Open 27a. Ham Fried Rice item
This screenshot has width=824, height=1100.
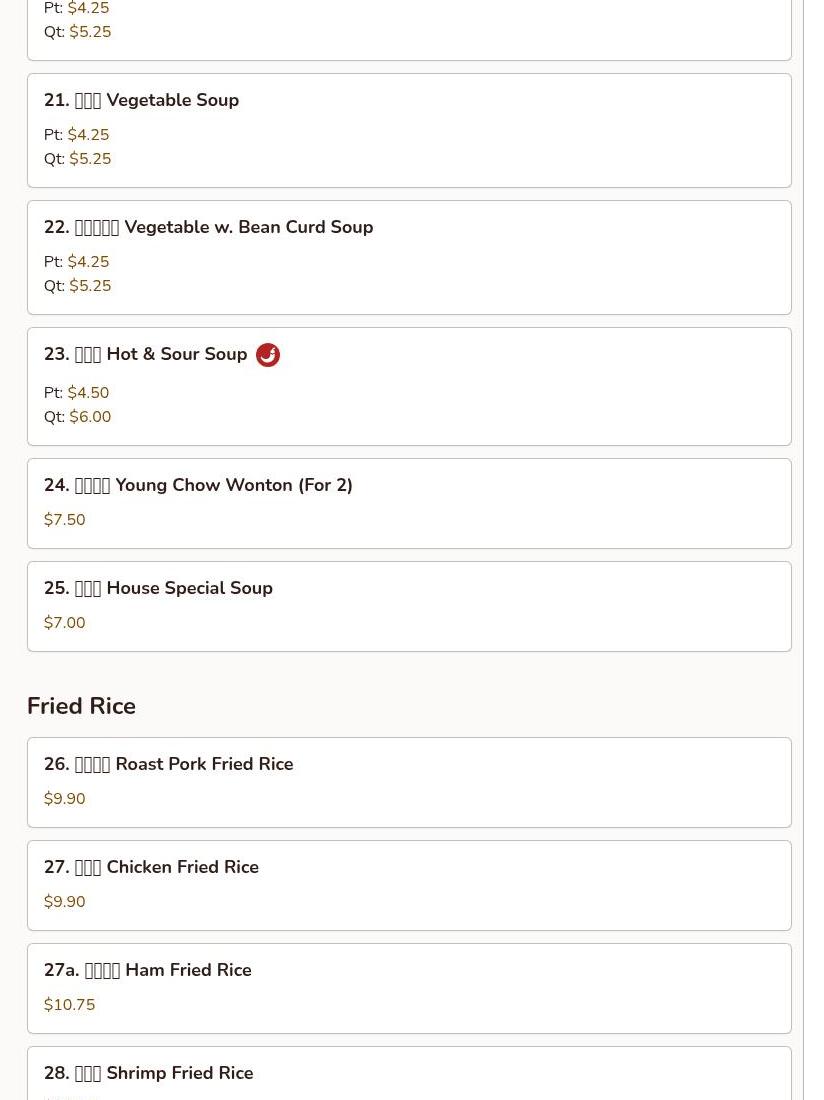409,989
